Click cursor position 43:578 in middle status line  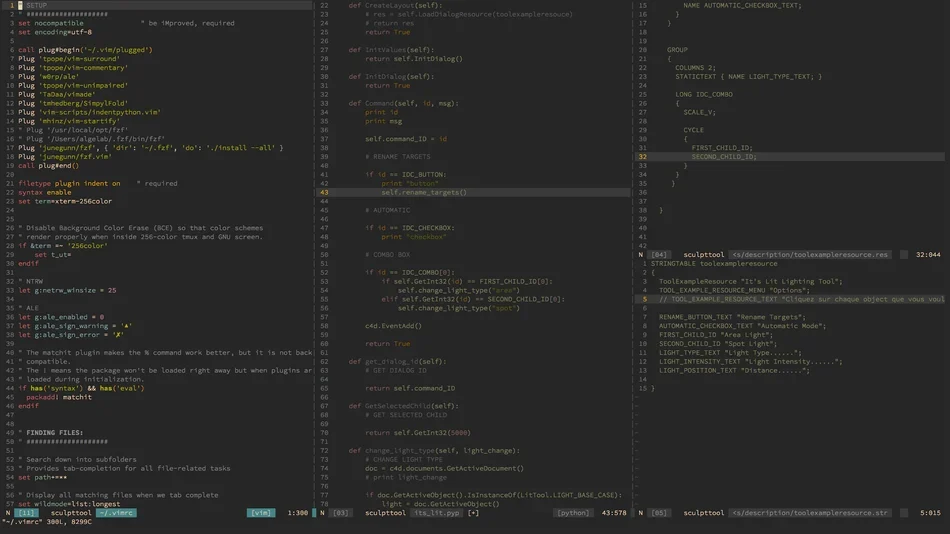pyautogui.click(x=614, y=513)
